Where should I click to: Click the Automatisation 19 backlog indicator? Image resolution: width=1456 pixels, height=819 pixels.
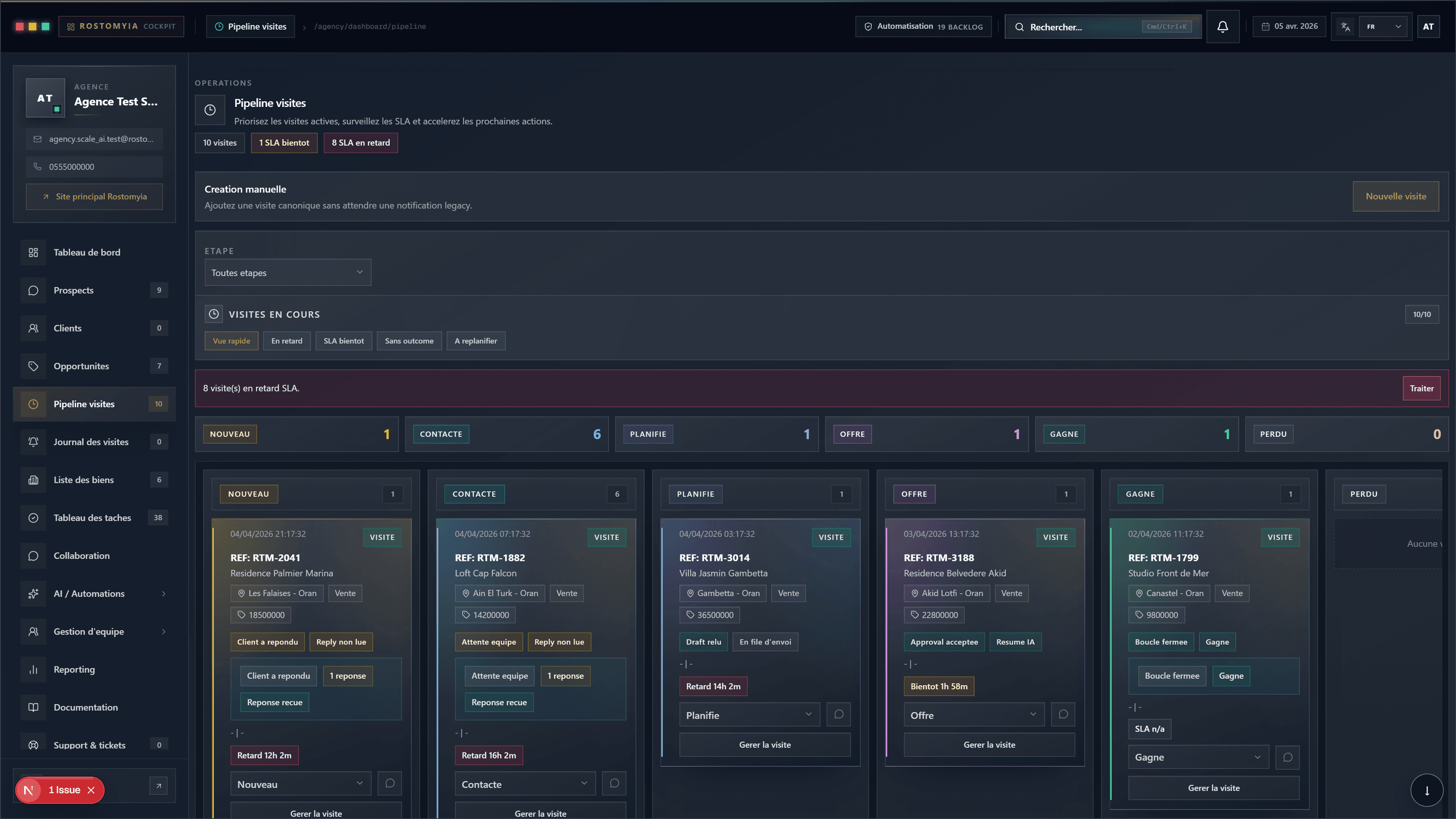[x=923, y=26]
